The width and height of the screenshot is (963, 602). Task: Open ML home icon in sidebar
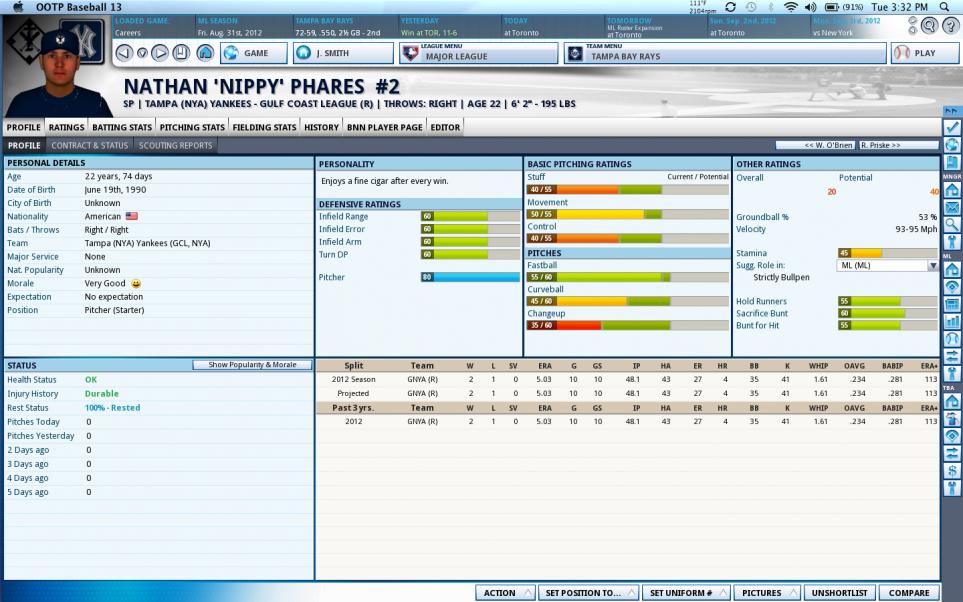[x=952, y=269]
